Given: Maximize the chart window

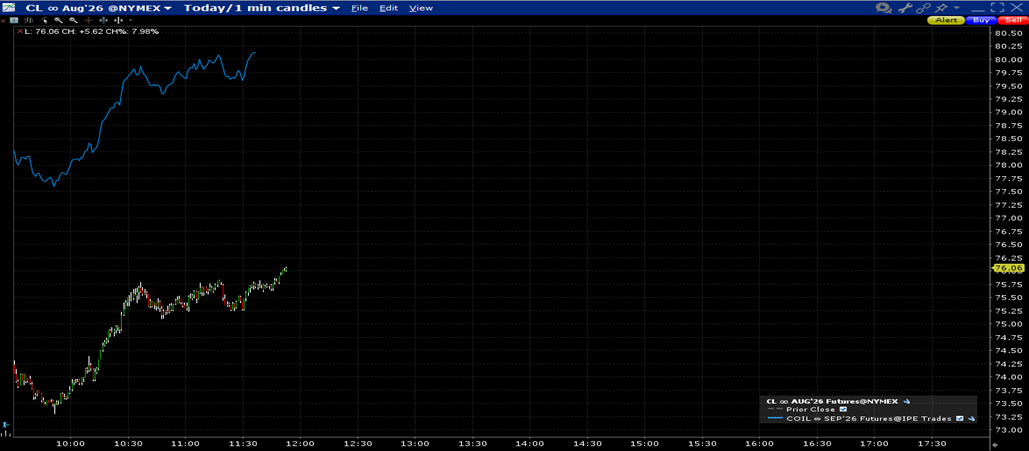Looking at the screenshot, I should coord(997,7).
